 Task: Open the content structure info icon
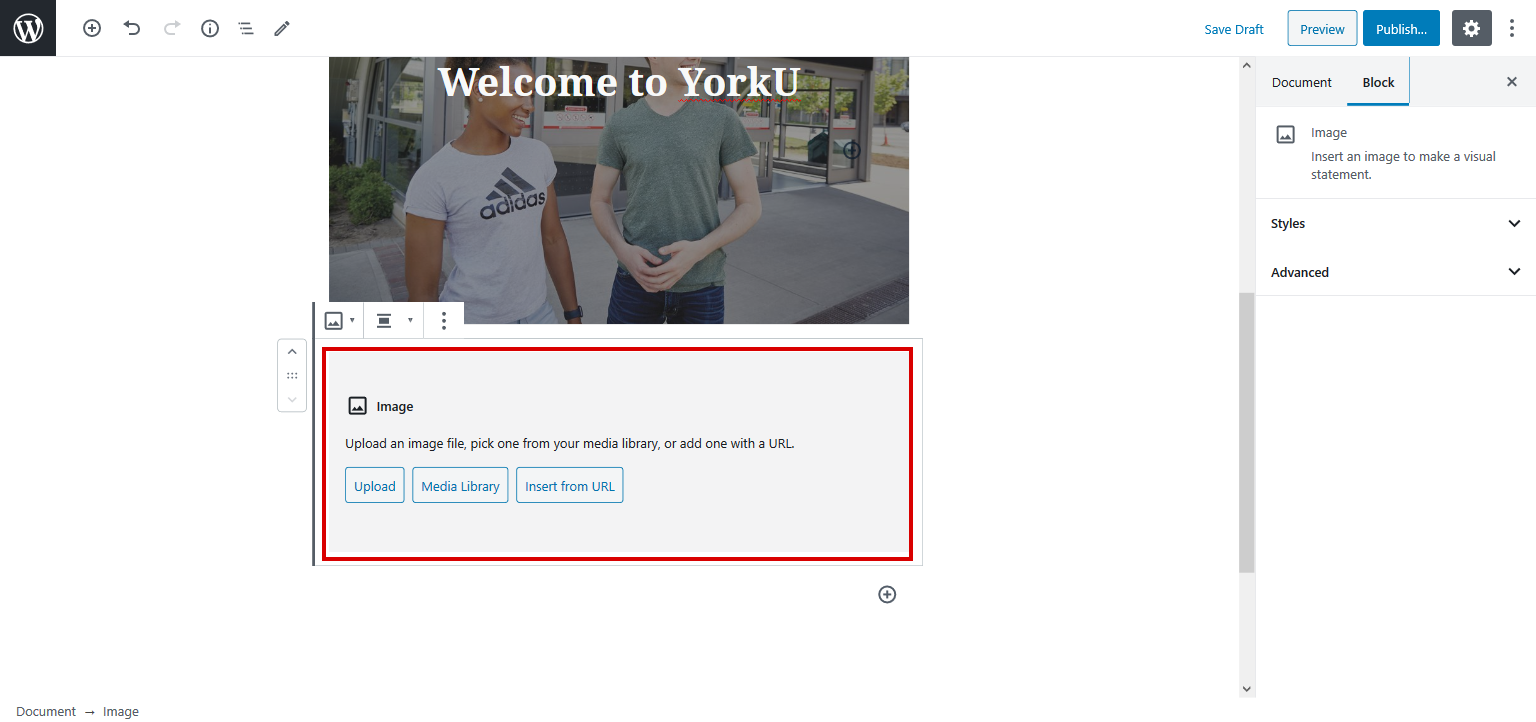210,29
